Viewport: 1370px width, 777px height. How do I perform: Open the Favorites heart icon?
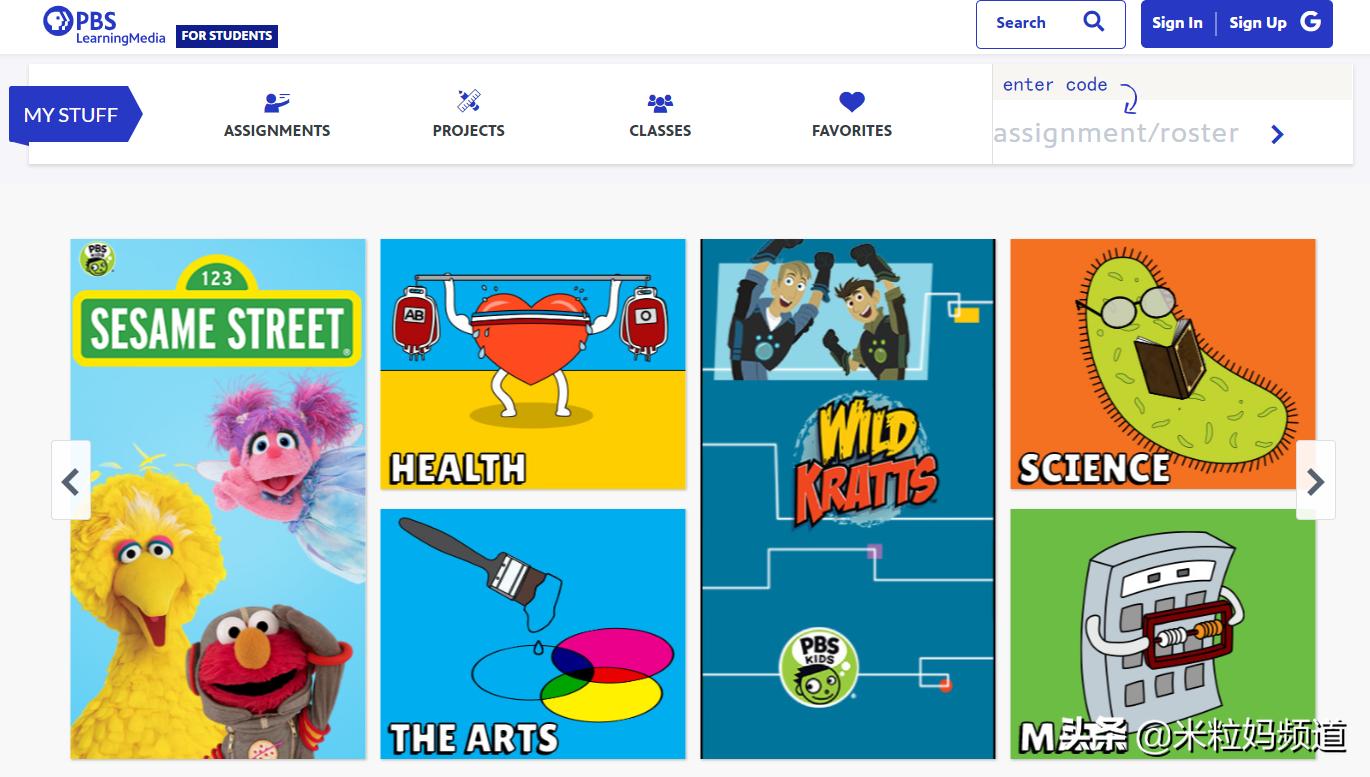coord(852,102)
